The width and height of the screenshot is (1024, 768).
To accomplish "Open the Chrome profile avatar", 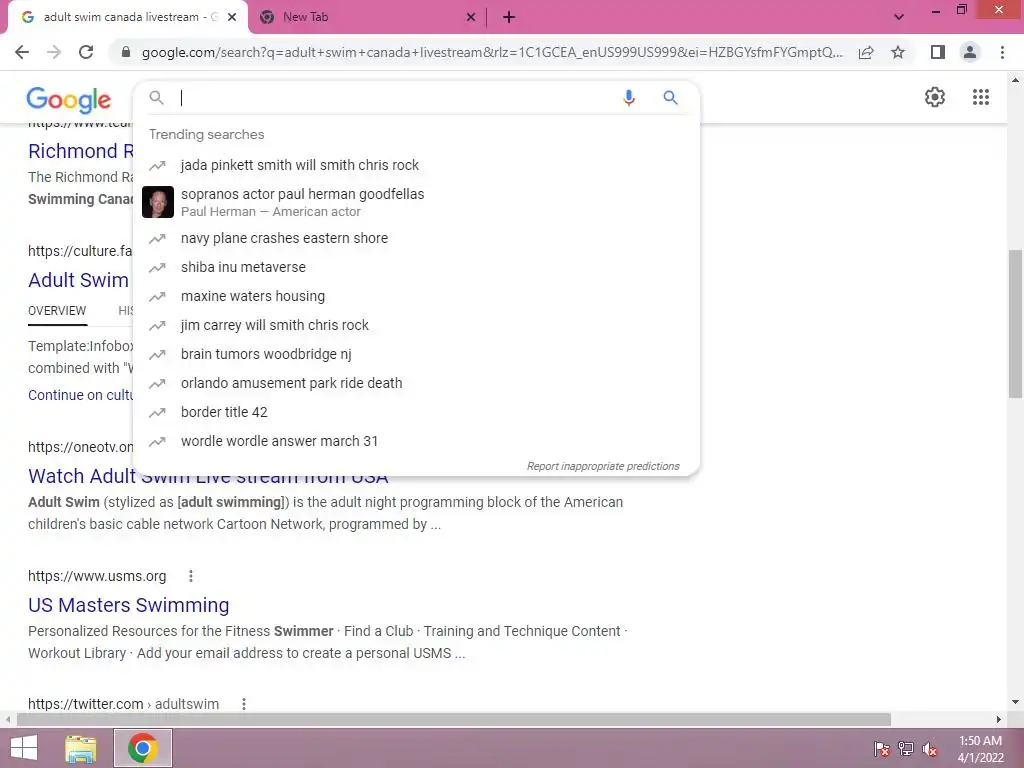I will pos(970,52).
